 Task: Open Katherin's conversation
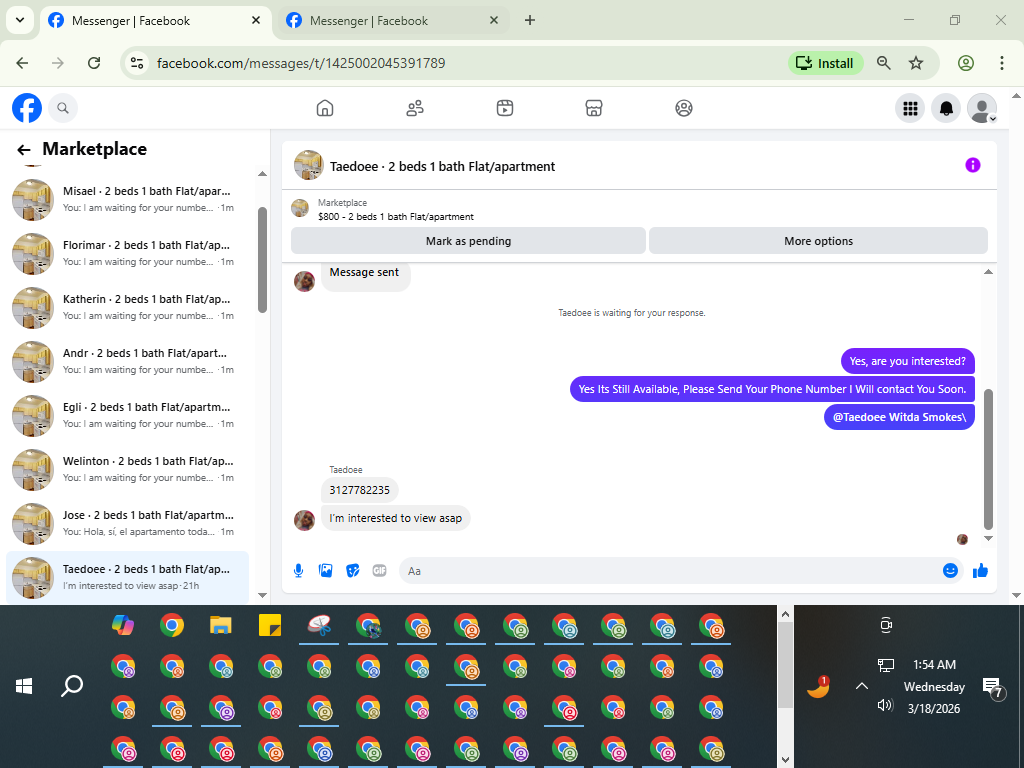(x=127, y=308)
